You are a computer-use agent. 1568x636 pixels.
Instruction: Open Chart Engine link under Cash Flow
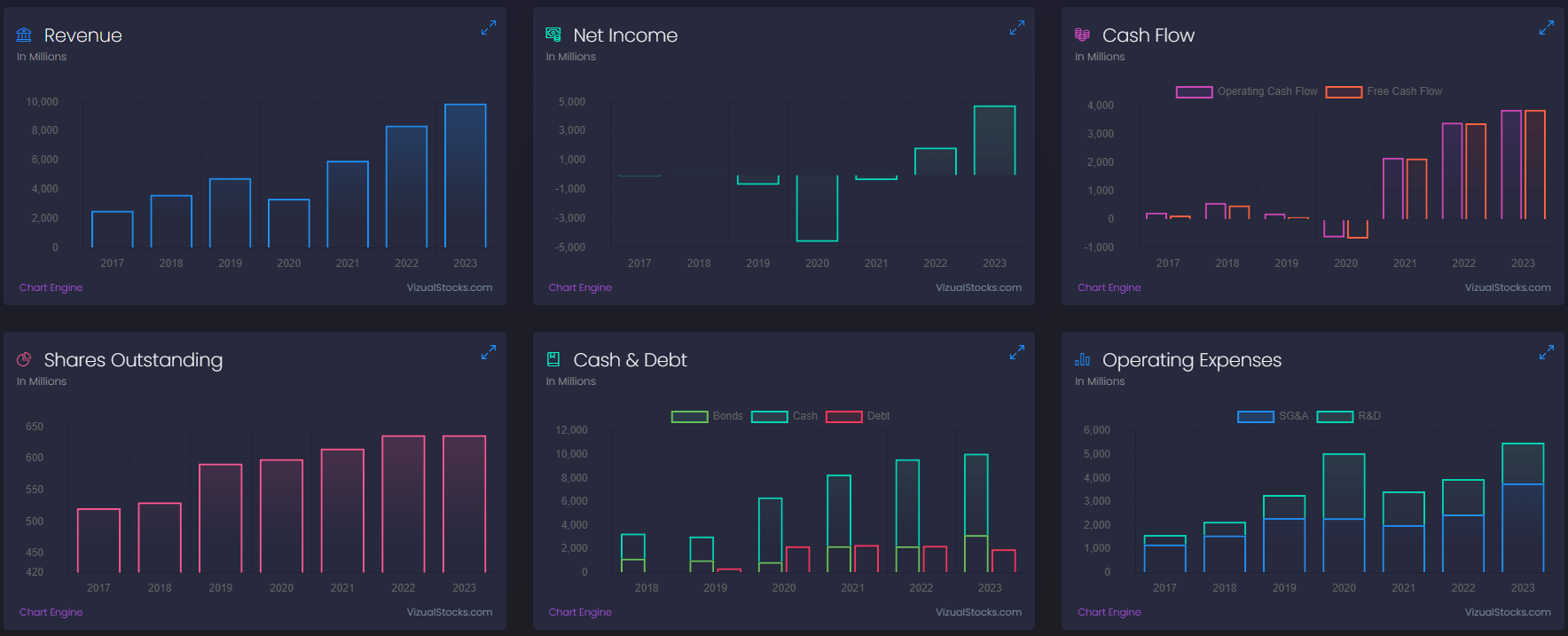1109,287
